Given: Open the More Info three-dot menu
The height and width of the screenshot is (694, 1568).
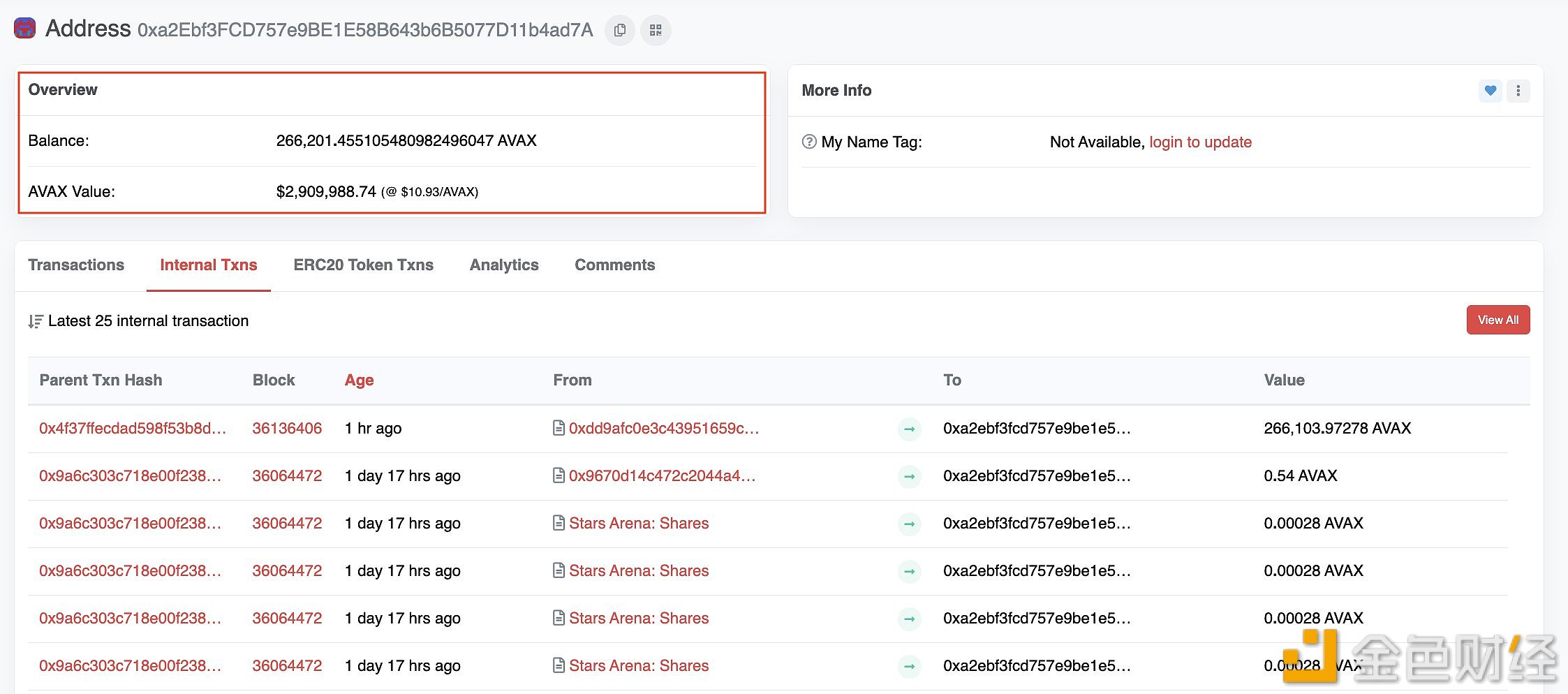Looking at the screenshot, I should 1518,91.
